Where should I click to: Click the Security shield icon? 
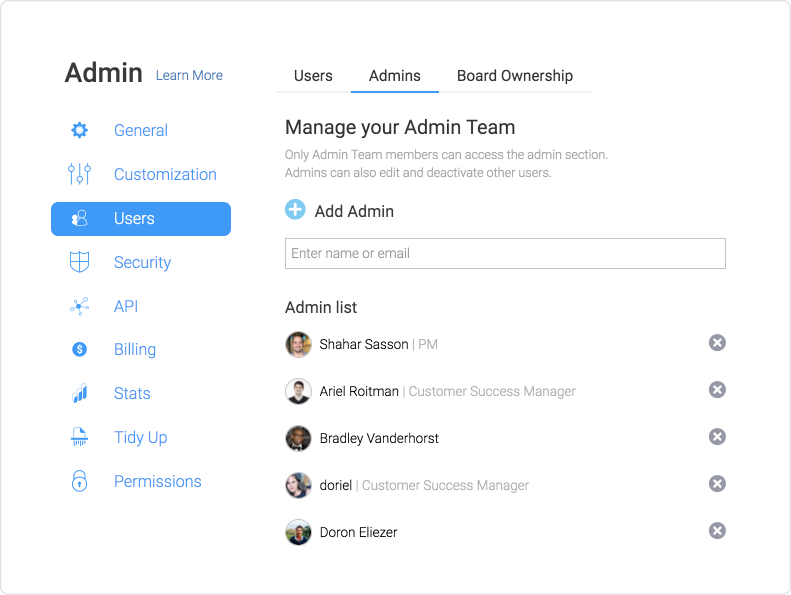79,262
